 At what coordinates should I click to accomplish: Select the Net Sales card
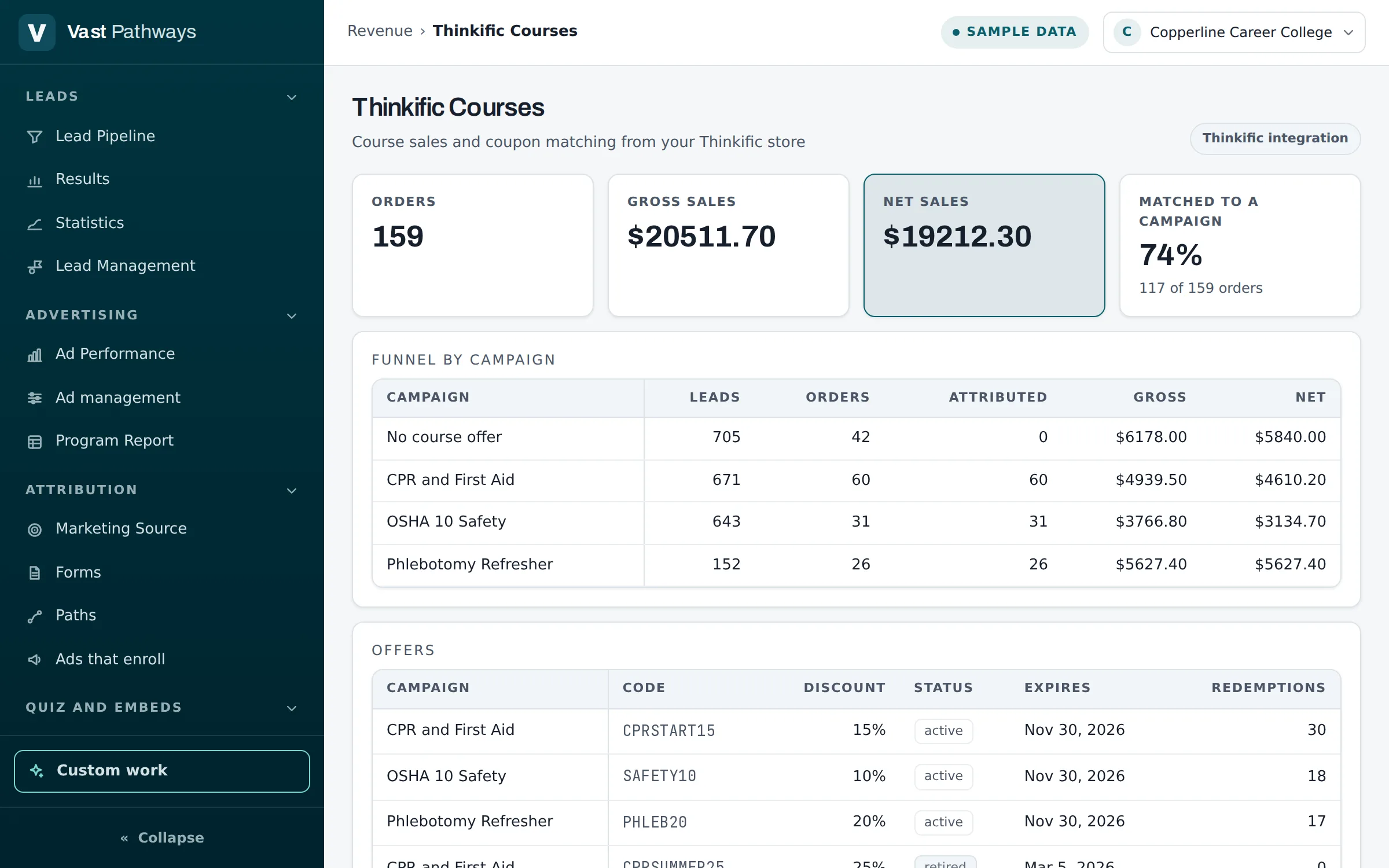984,245
